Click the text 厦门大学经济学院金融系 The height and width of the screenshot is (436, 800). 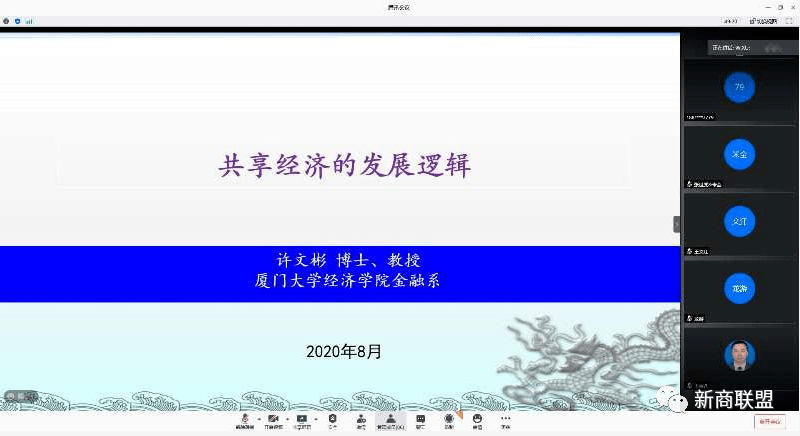tap(347, 280)
